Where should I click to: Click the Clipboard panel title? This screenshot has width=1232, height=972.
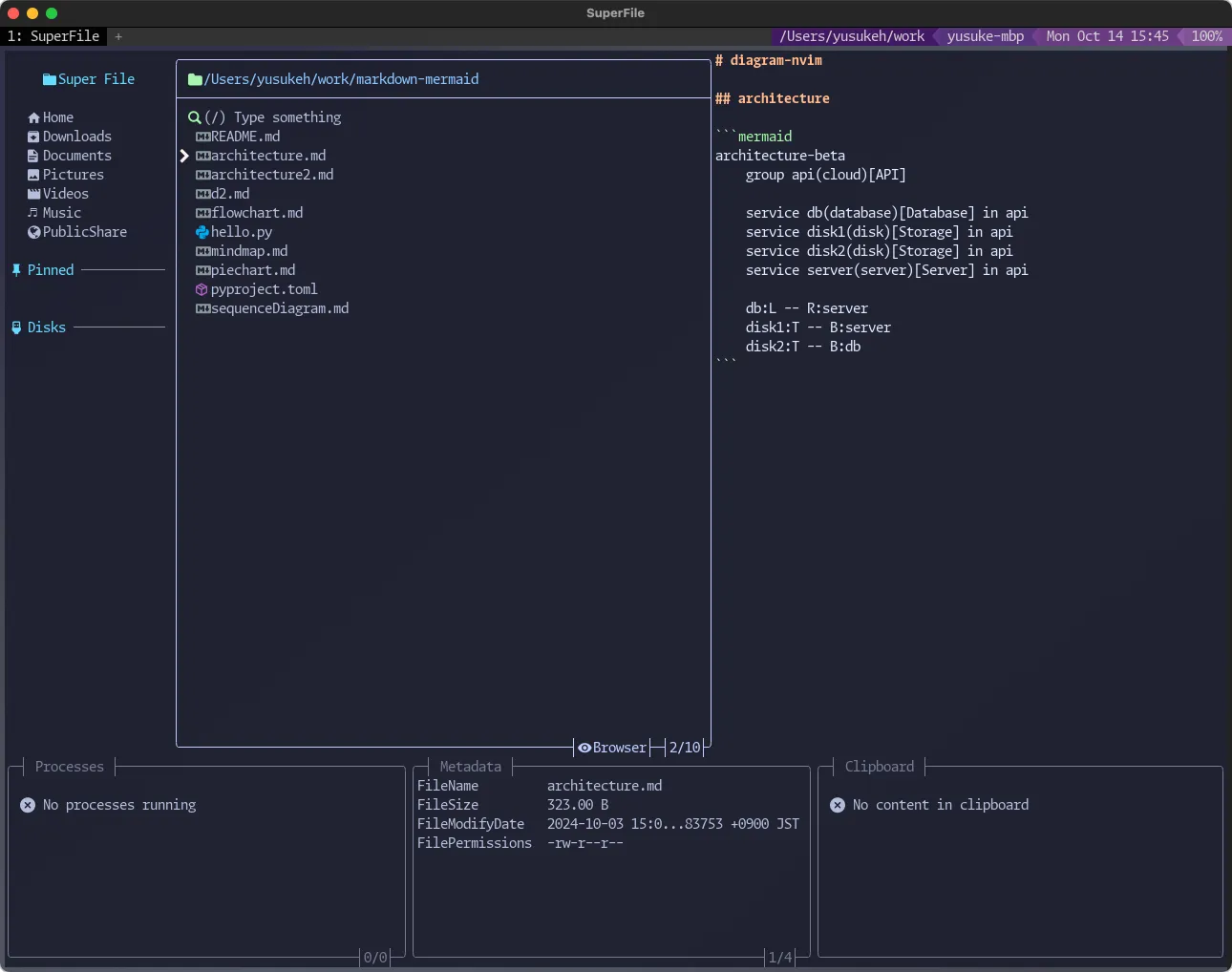point(880,767)
